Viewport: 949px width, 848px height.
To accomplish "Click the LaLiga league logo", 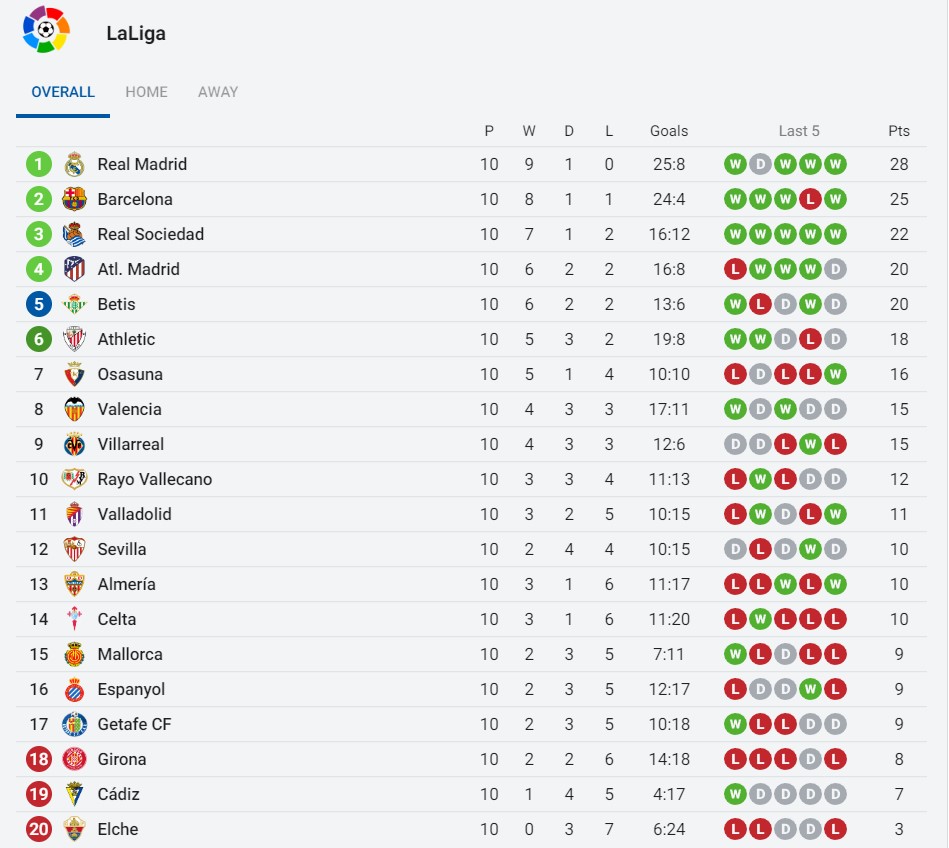I will pos(46,30).
